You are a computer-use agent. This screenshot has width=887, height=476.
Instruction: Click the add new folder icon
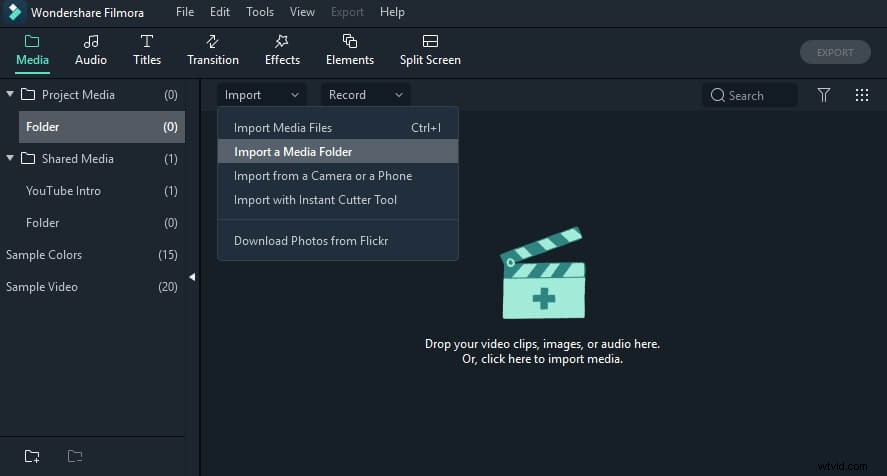(32, 456)
